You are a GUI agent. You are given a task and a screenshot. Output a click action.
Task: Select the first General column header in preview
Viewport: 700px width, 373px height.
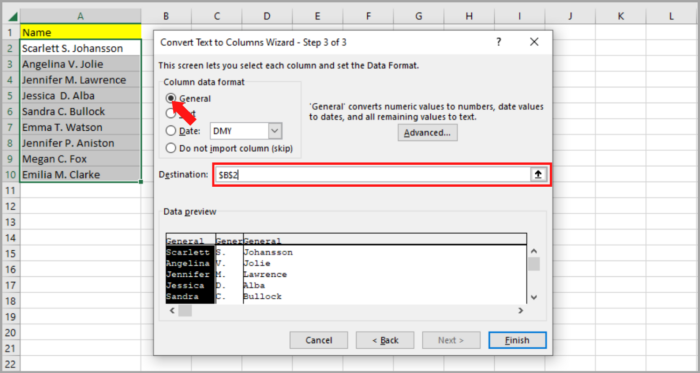tap(191, 241)
